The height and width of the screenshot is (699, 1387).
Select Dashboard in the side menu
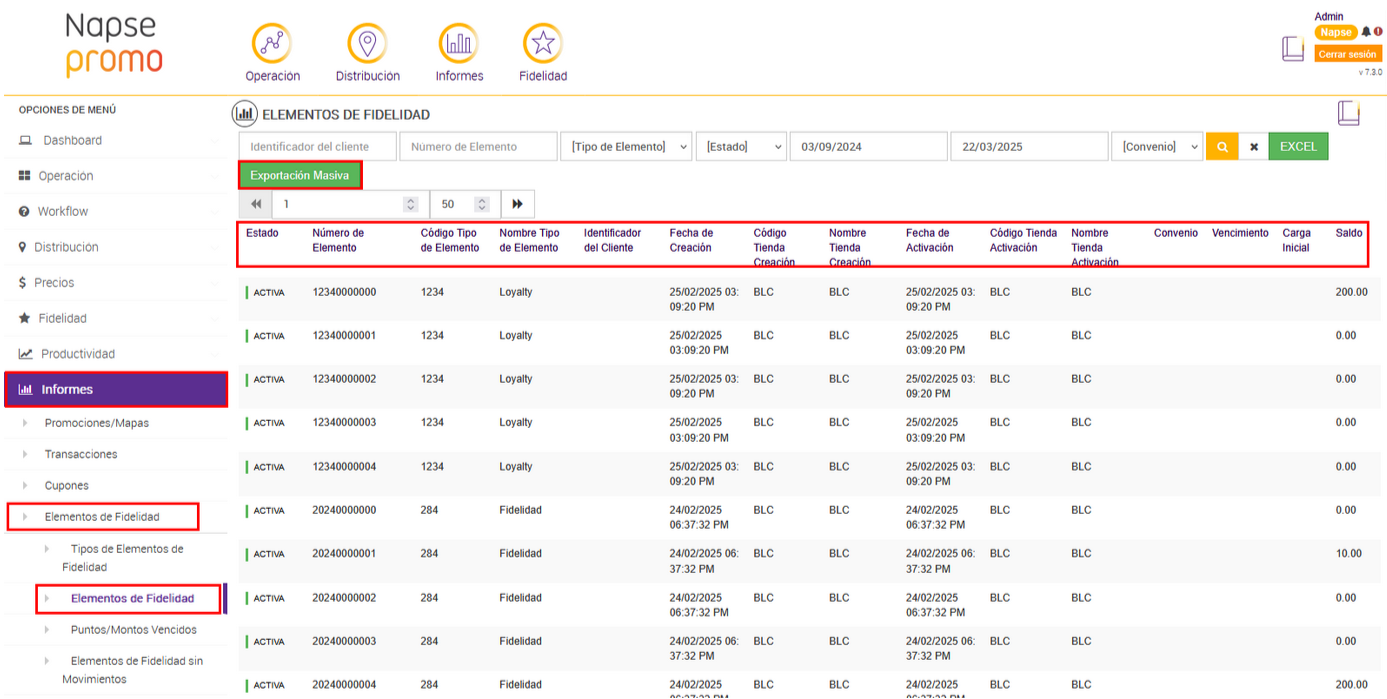pos(72,141)
